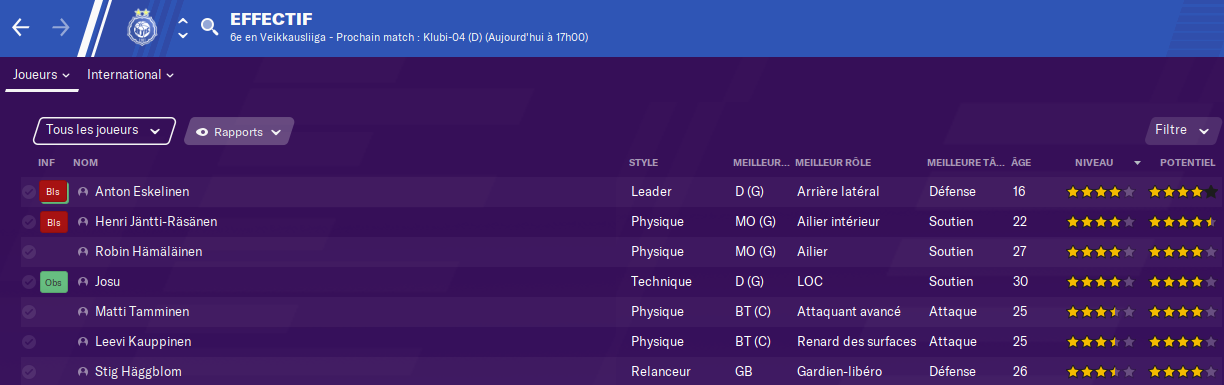
Task: Go back with the left arrow
Action: [21, 28]
